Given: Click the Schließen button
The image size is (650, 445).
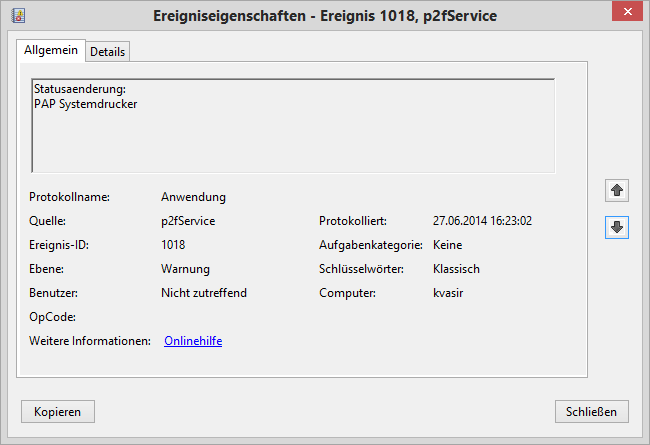Looking at the screenshot, I should [x=592, y=411].
